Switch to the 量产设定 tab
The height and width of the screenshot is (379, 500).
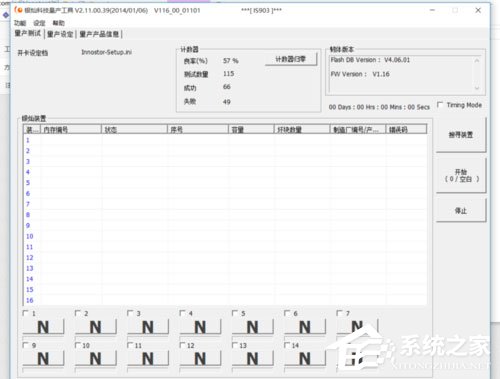pyautogui.click(x=60, y=34)
